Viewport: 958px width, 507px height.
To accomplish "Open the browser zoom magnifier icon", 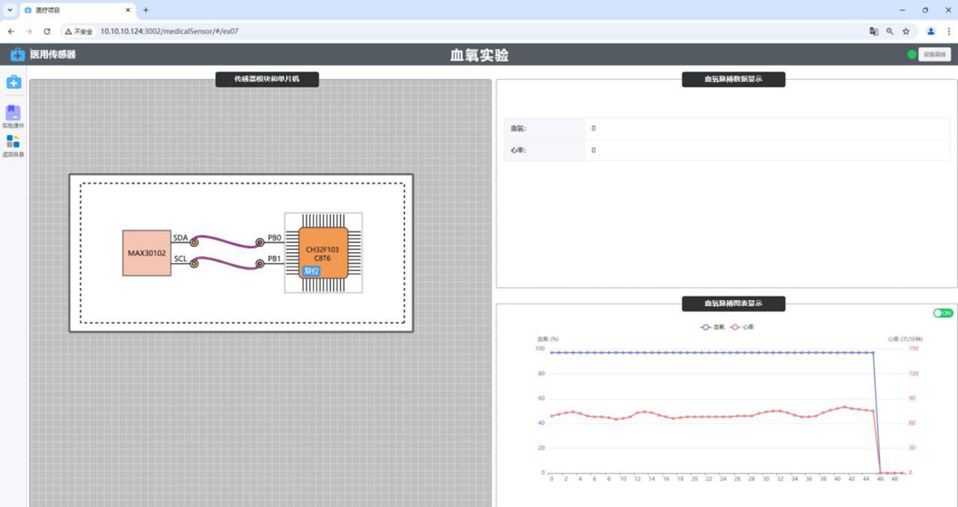I will click(x=890, y=31).
